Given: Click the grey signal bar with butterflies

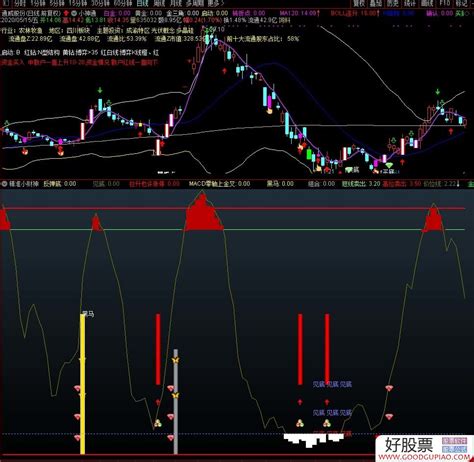Looking at the screenshot, I should coord(176,402).
